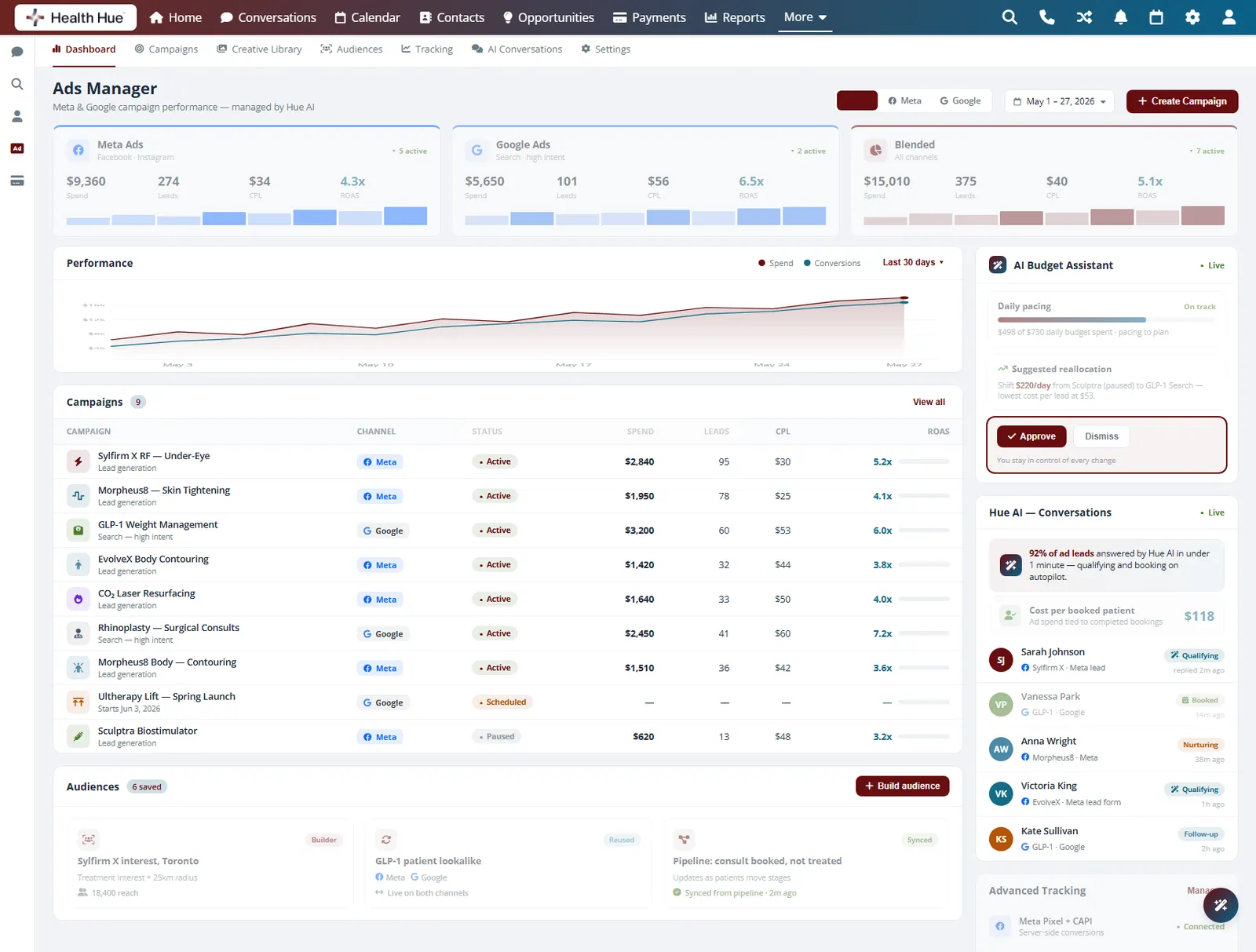Click the Scheduled status of Ultherapy Lift
Screen dimensions: 1256x952
coord(502,702)
